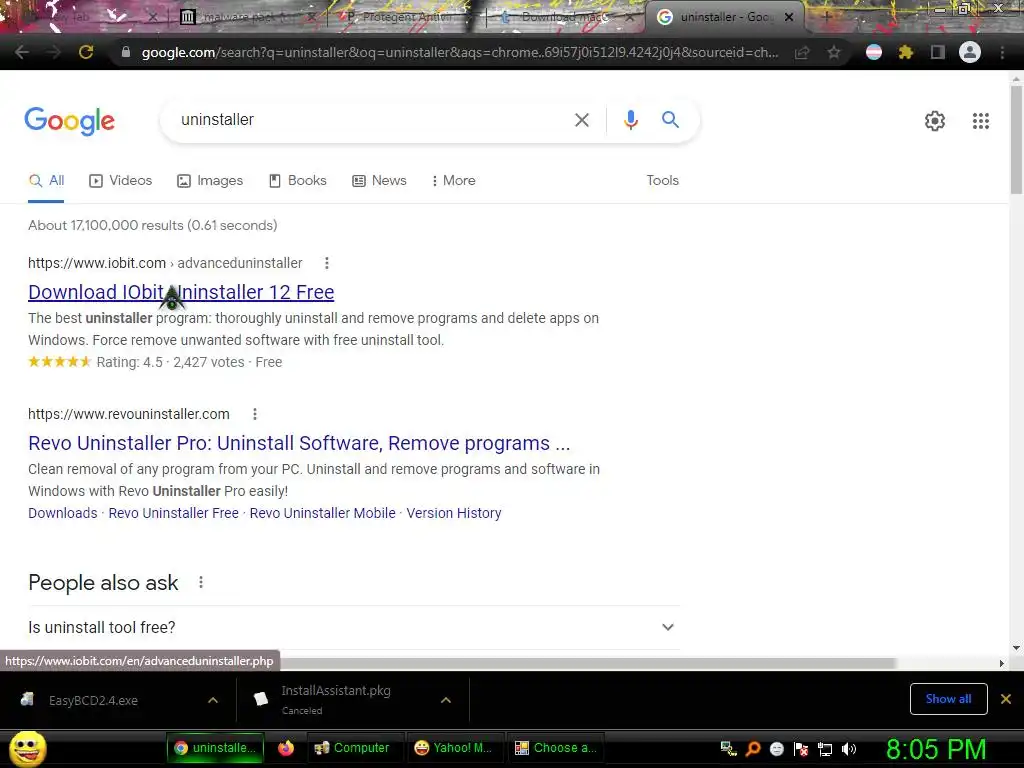This screenshot has height=768, width=1024.
Task: Toggle the Chrome side panel icon
Action: pos(938,52)
